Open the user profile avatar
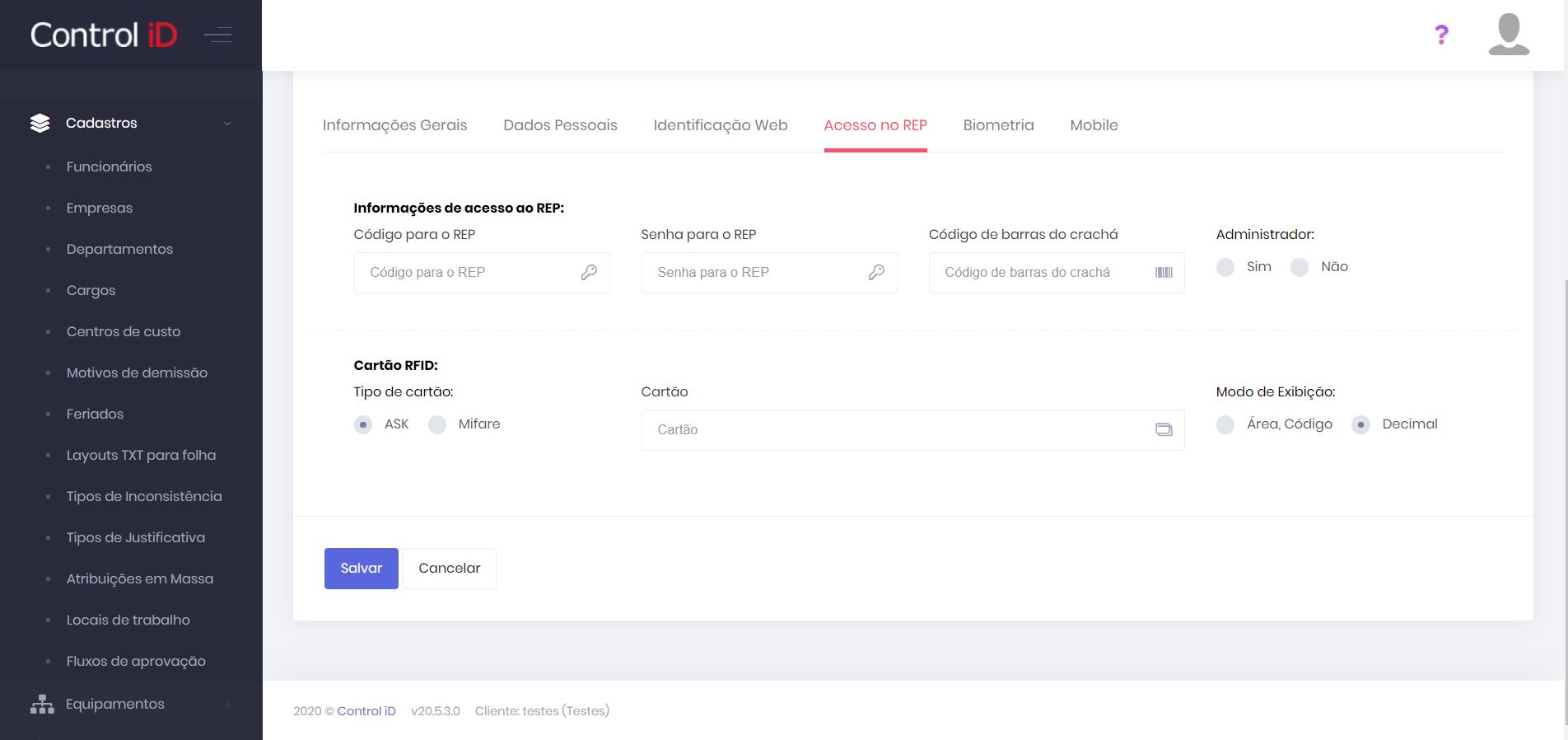This screenshot has width=1568, height=740. coord(1509,35)
